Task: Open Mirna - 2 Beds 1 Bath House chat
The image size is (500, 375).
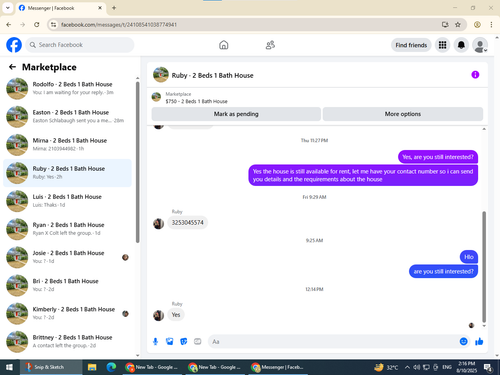Action: (x=68, y=145)
